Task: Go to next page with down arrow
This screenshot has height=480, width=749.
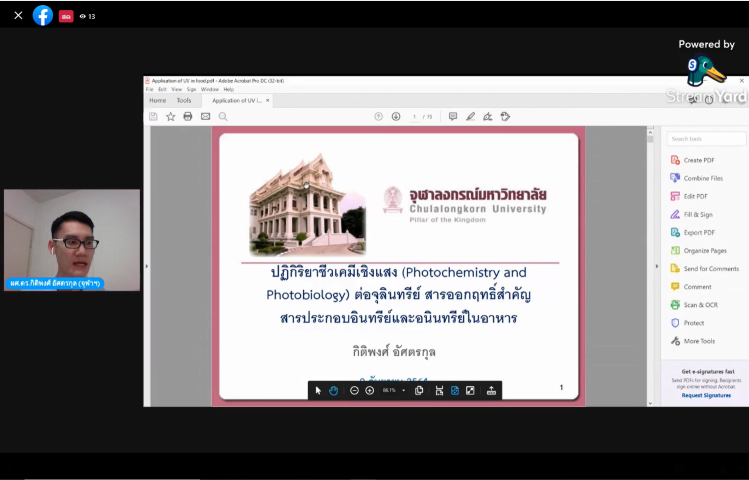Action: (396, 117)
